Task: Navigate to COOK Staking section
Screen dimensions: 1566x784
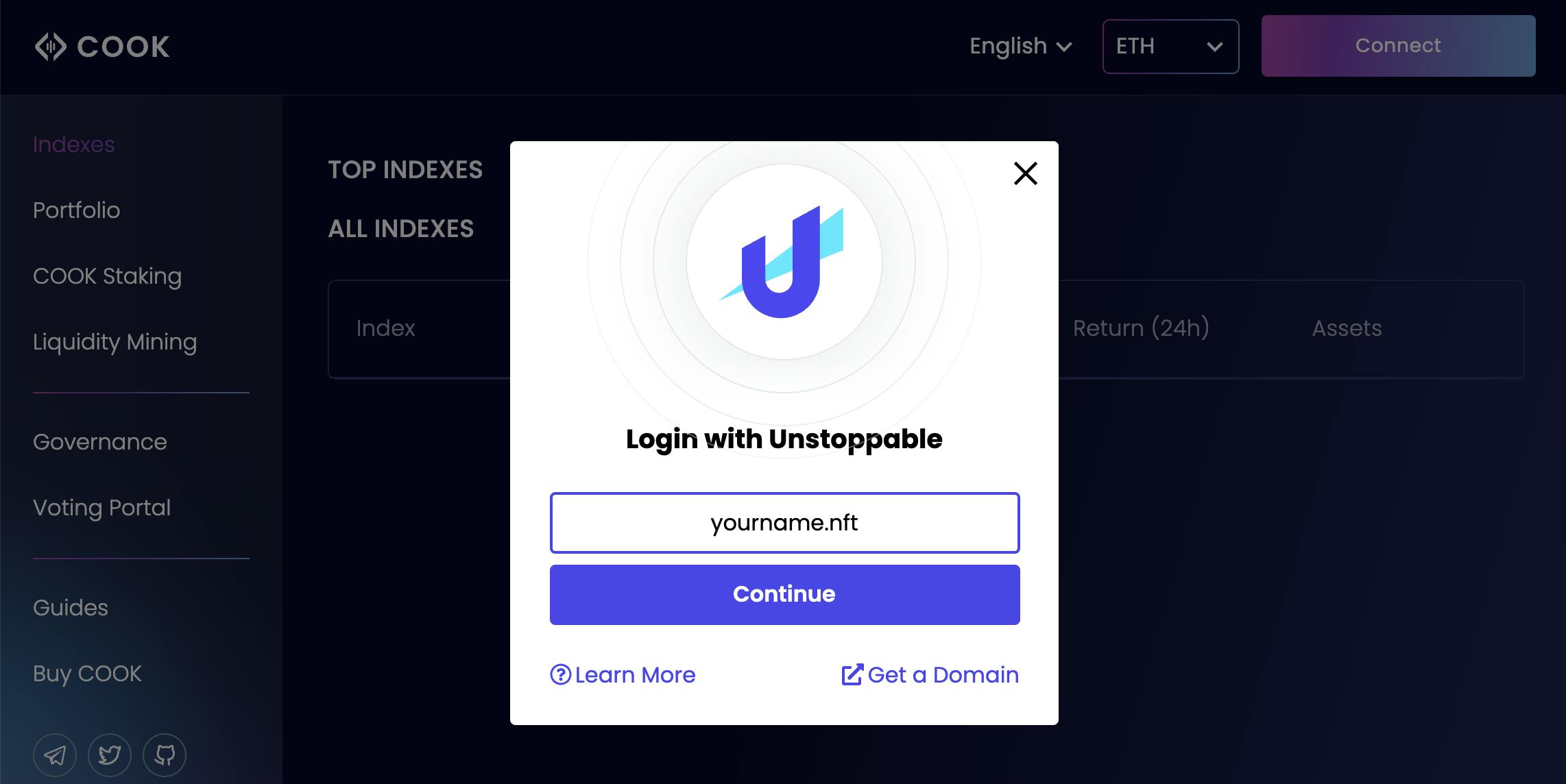Action: [108, 276]
